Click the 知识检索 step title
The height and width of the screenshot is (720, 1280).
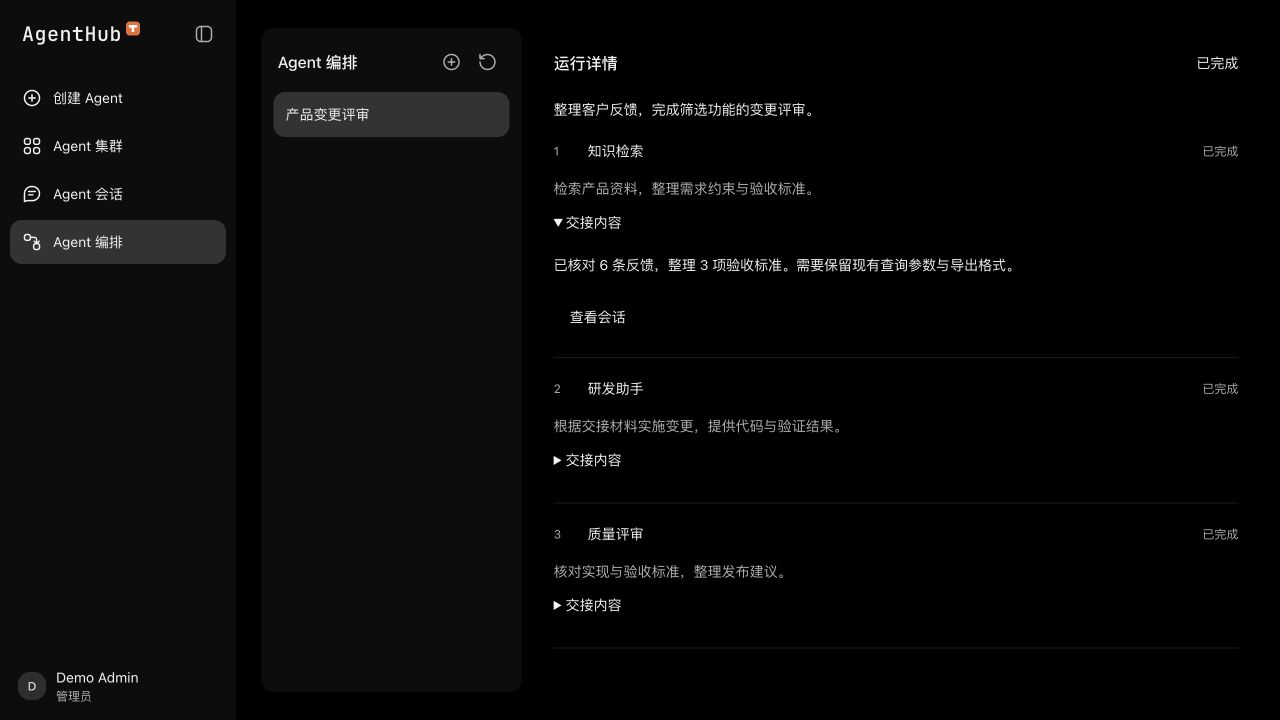tap(615, 151)
